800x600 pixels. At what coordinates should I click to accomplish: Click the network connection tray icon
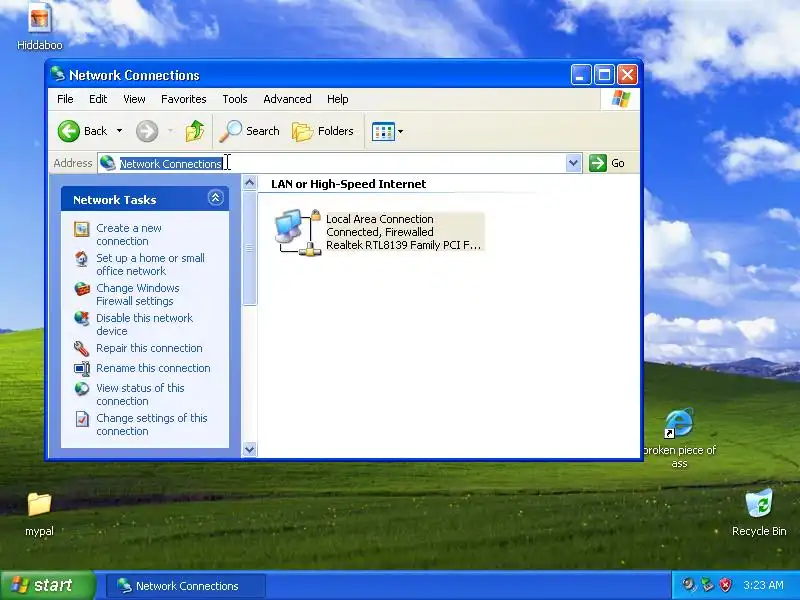[x=707, y=585]
